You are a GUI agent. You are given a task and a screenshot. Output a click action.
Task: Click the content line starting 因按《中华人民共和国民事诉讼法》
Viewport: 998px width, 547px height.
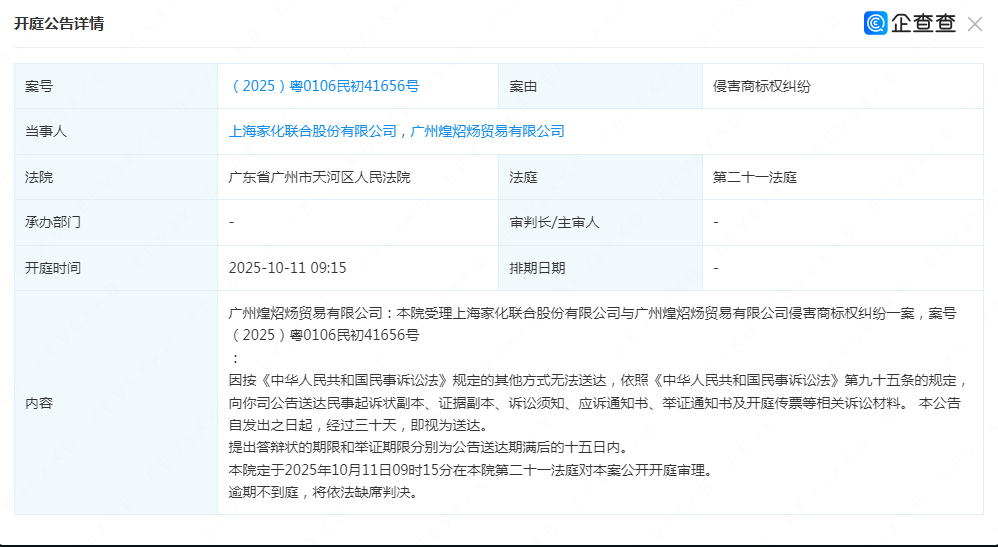pyautogui.click(x=599, y=381)
